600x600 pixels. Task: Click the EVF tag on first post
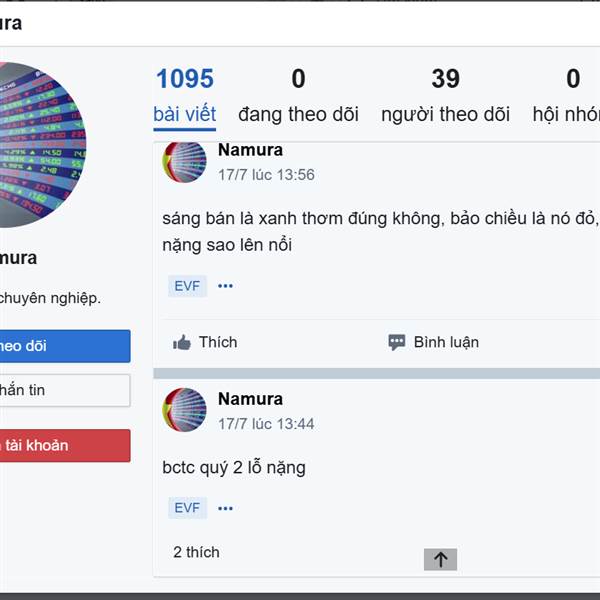coord(187,286)
